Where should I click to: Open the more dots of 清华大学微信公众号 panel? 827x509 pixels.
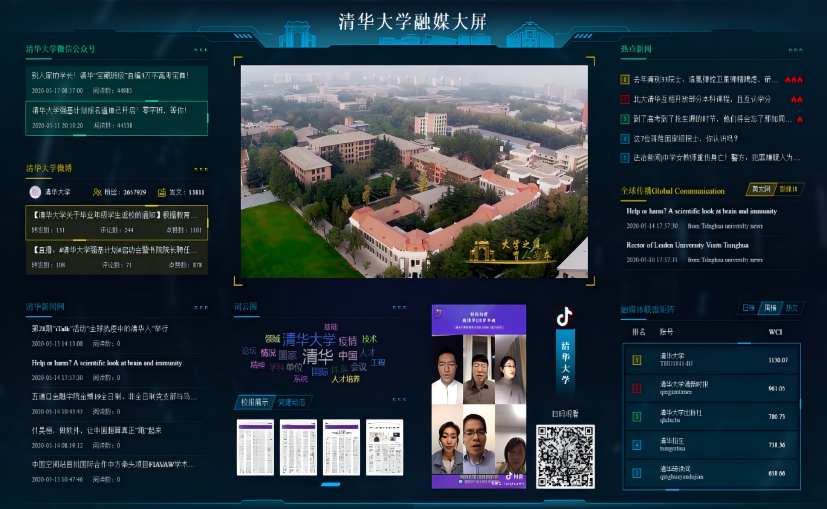coord(201,50)
